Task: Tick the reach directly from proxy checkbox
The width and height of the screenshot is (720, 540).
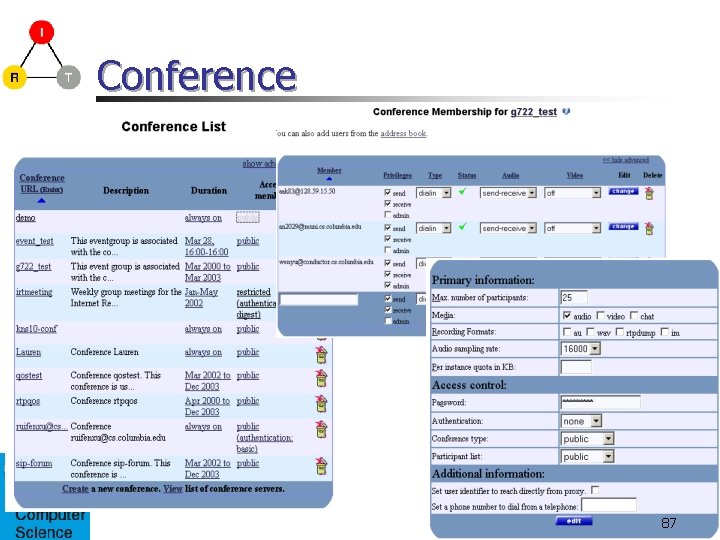Action: 595,490
